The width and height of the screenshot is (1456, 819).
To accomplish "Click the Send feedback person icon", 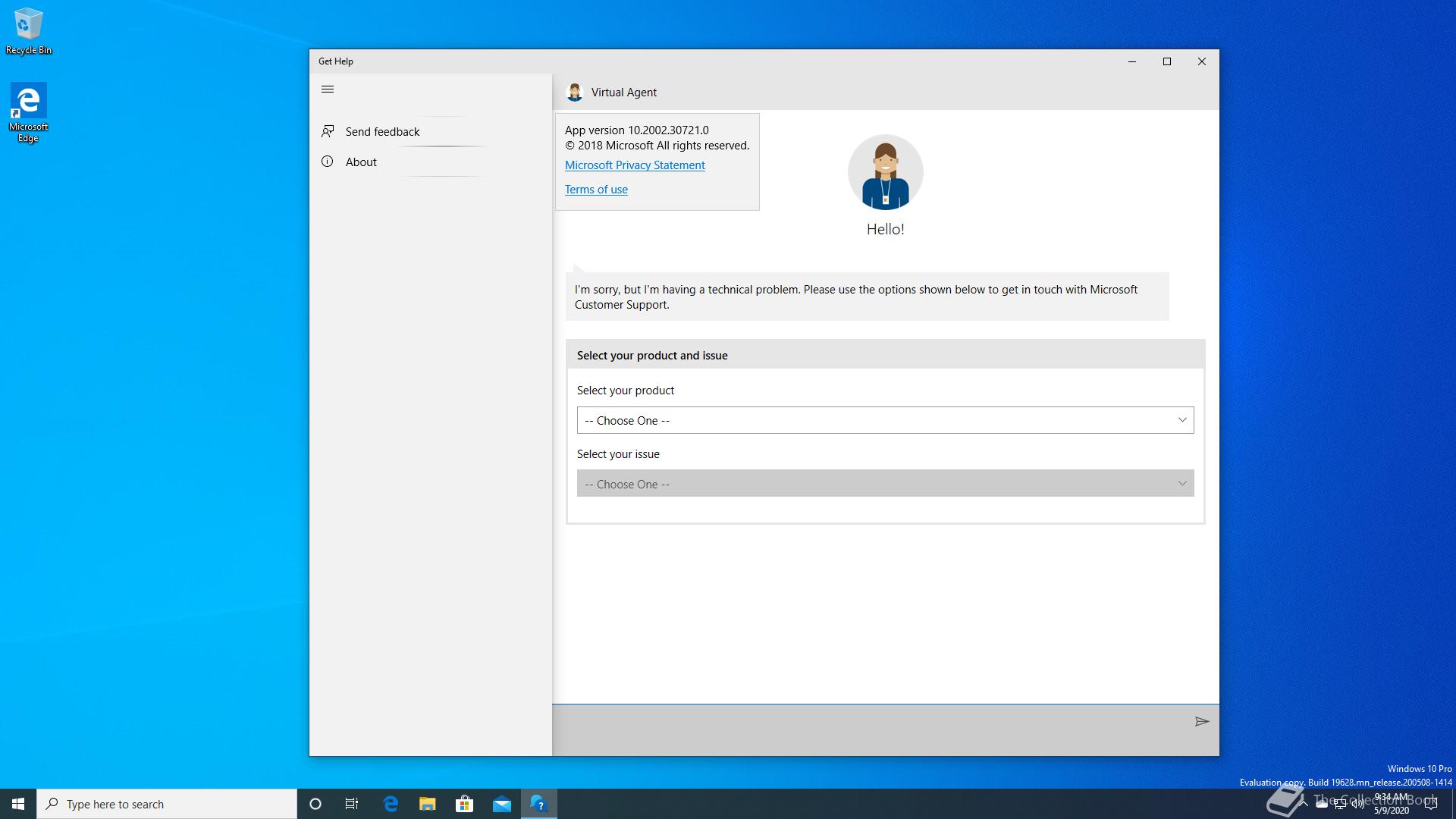I will pos(328,131).
